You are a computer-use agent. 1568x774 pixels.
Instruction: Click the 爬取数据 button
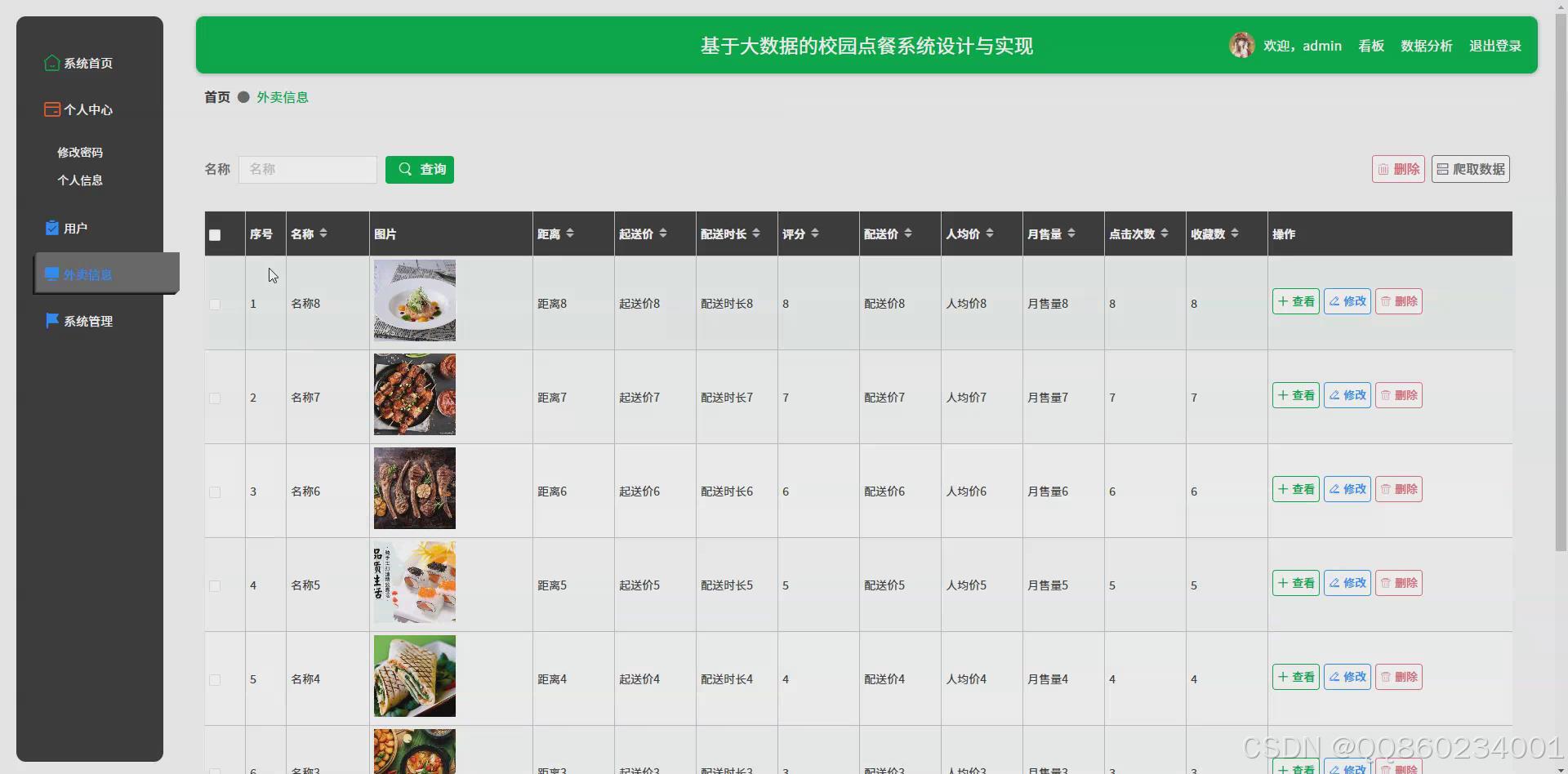(1471, 169)
